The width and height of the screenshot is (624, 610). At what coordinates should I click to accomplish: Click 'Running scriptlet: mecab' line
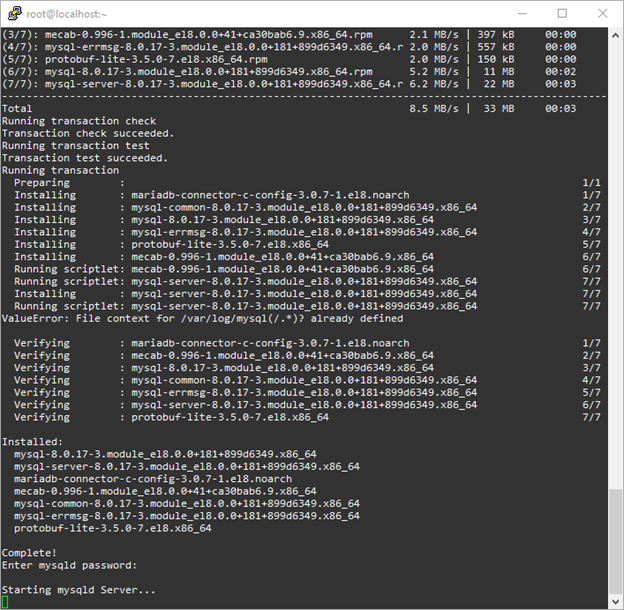coord(307,269)
